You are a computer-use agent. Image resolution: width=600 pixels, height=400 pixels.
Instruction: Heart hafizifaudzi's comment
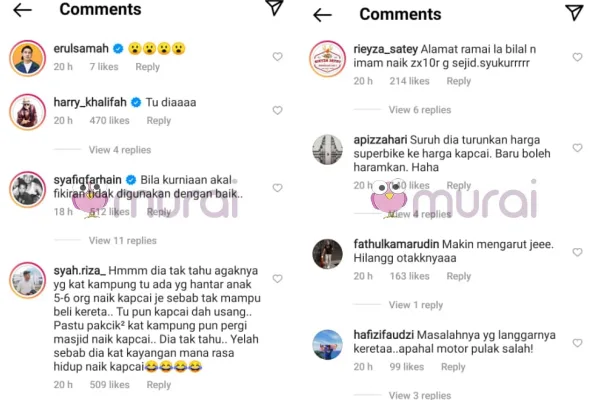pyautogui.click(x=577, y=343)
